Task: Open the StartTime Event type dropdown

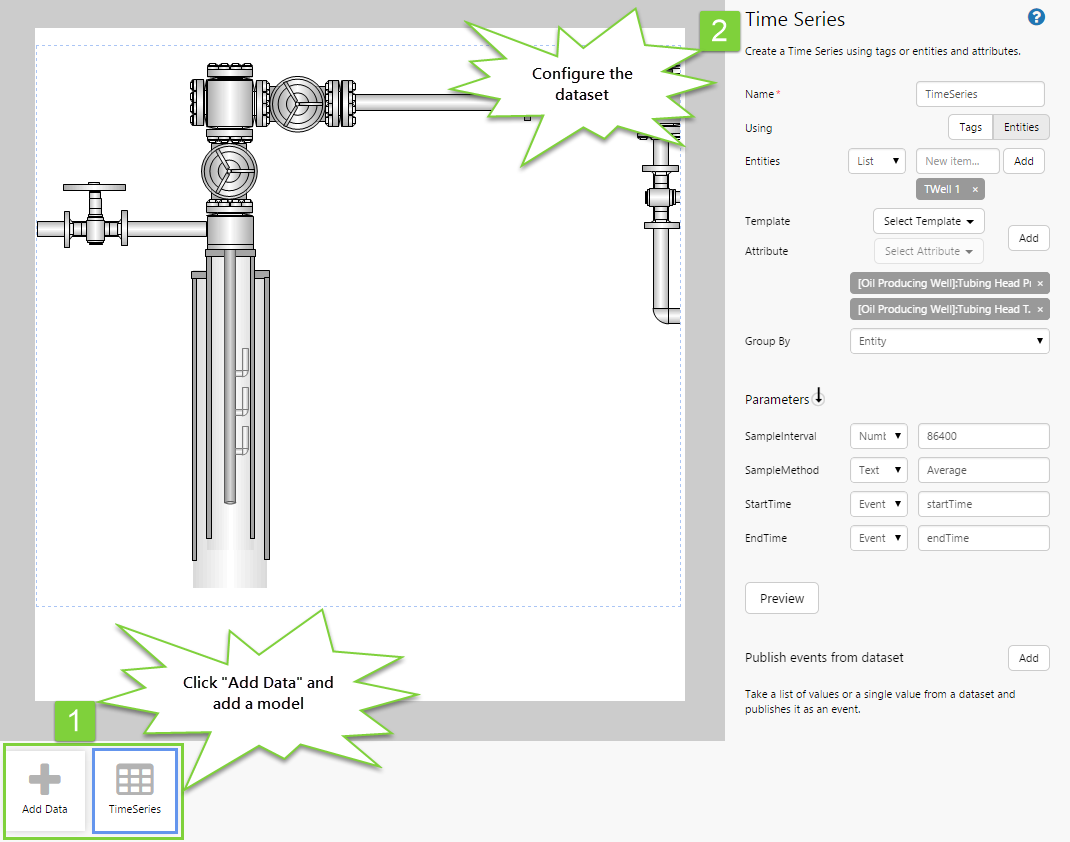Action: pos(878,504)
